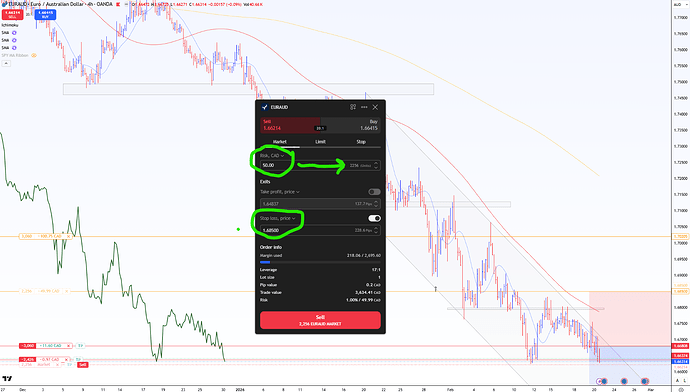Viewport: 690px width, 392px height.
Task: Switch to the Limit order tab
Action: pos(320,142)
